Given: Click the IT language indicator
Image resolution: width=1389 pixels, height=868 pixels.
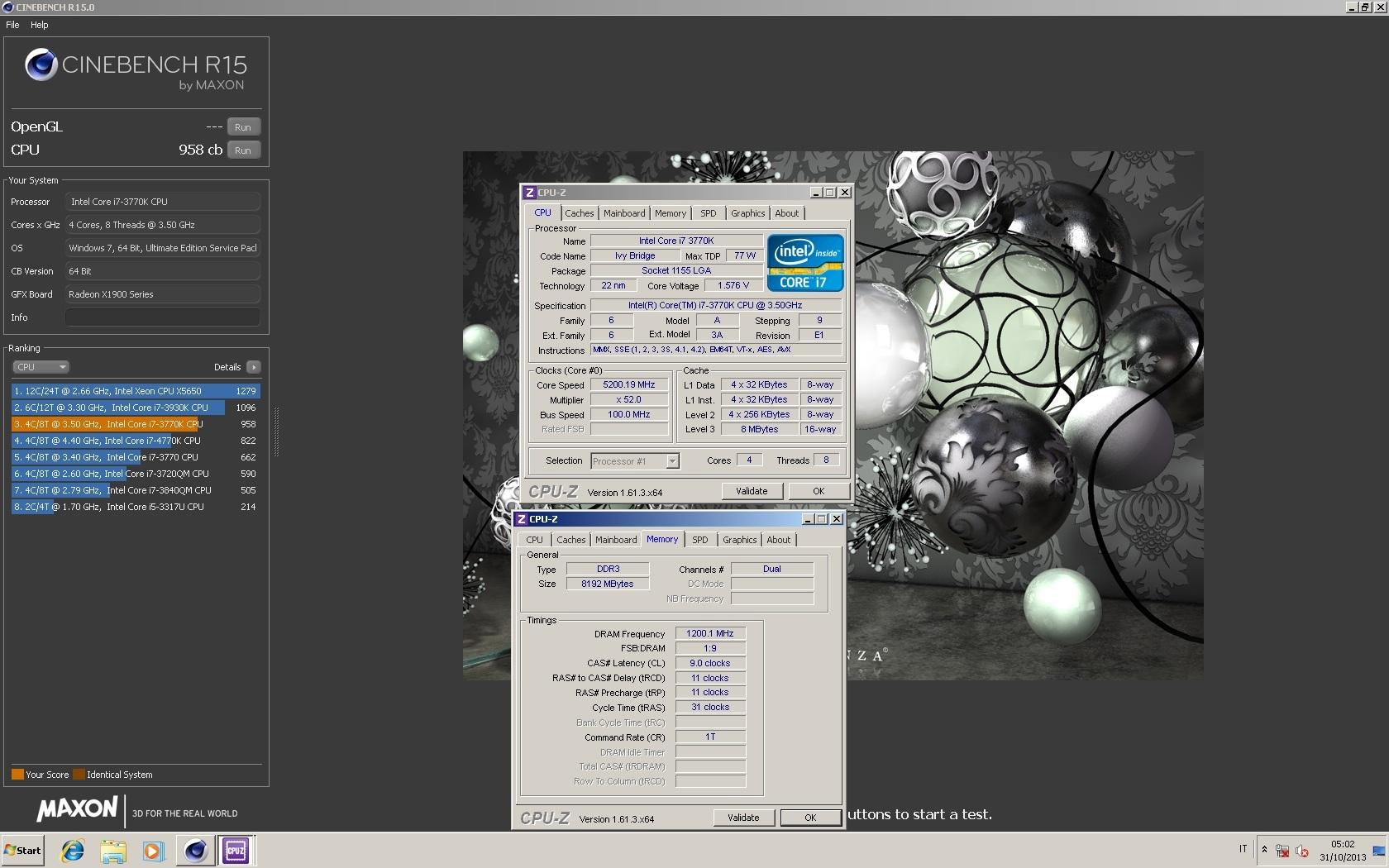Looking at the screenshot, I should (x=1243, y=849).
